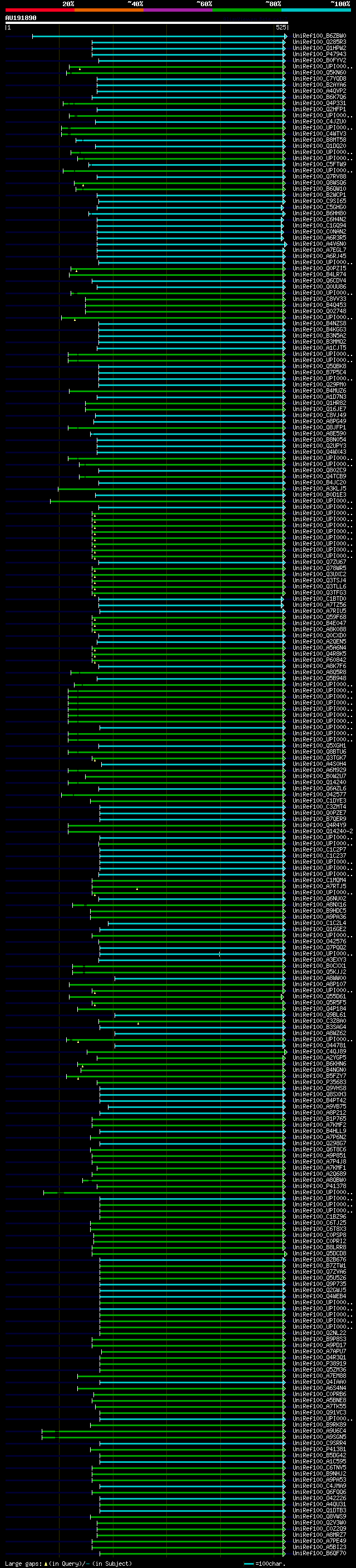Select the UniRef100_C5FTW9 label
Screen dimensions: 356x1568
pyautogui.click(x=319, y=165)
